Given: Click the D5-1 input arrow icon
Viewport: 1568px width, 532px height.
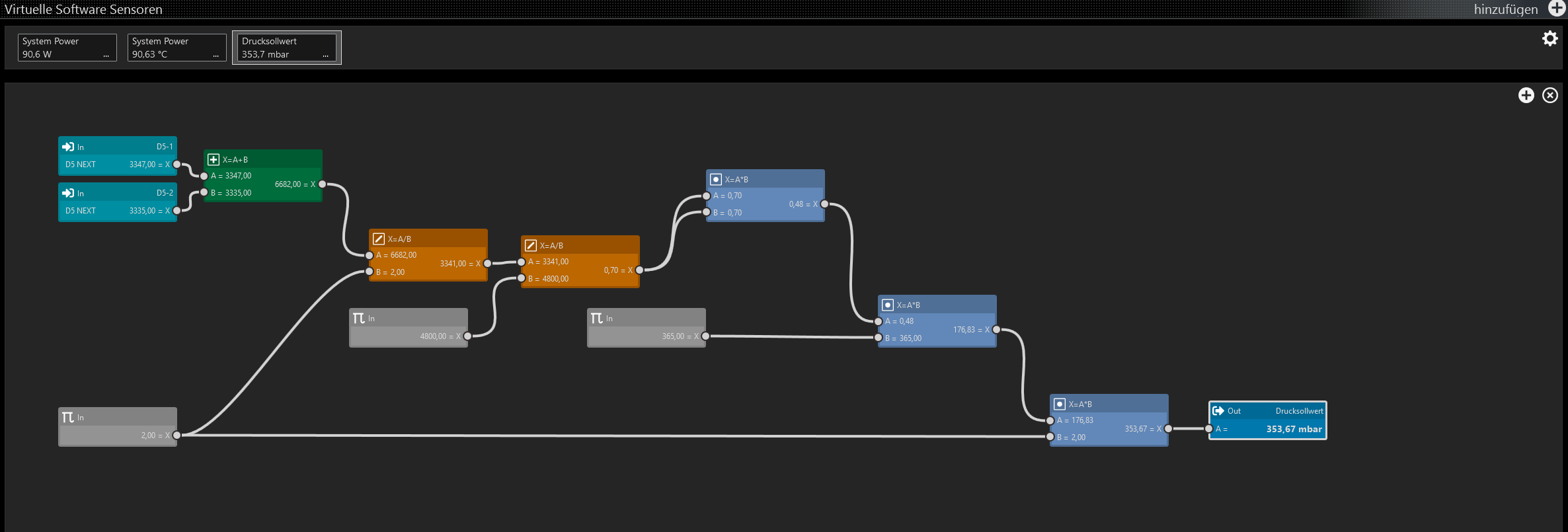Looking at the screenshot, I should tap(68, 147).
